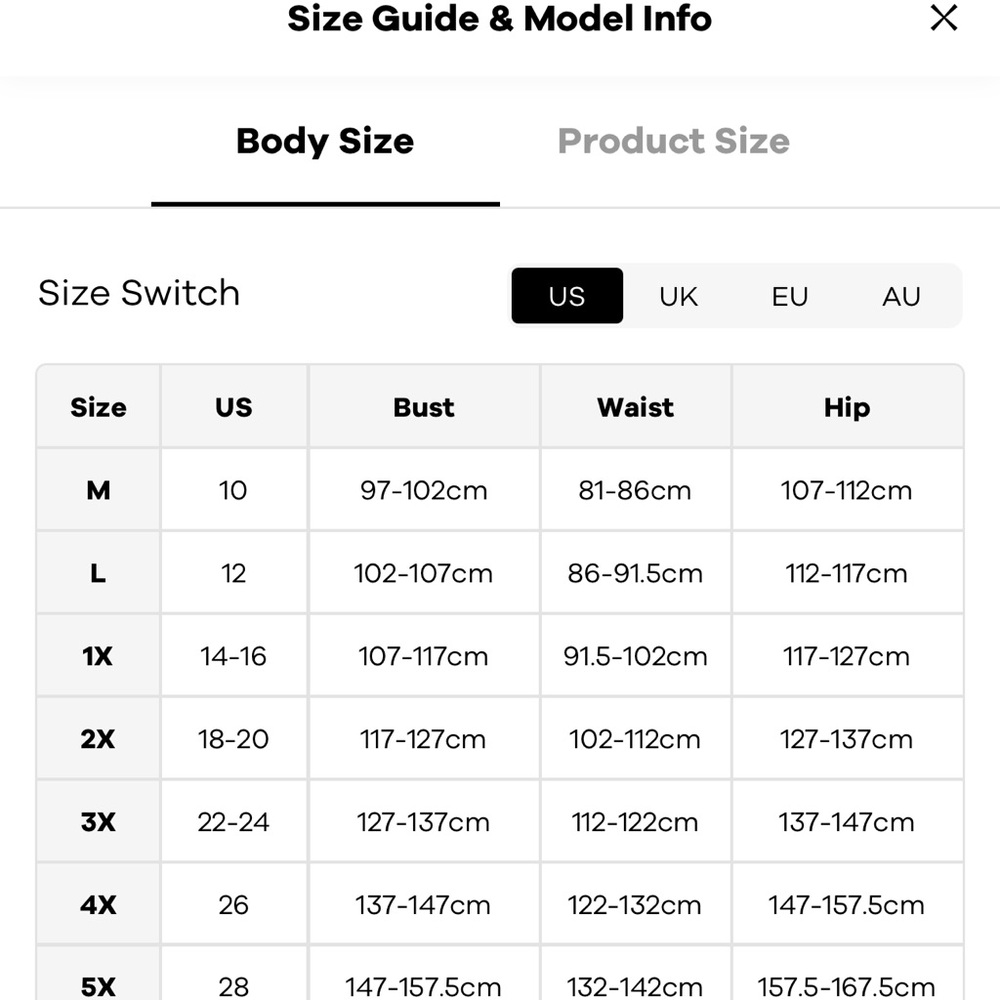Select the 4X size row label
The image size is (1000, 1000).
[98, 905]
